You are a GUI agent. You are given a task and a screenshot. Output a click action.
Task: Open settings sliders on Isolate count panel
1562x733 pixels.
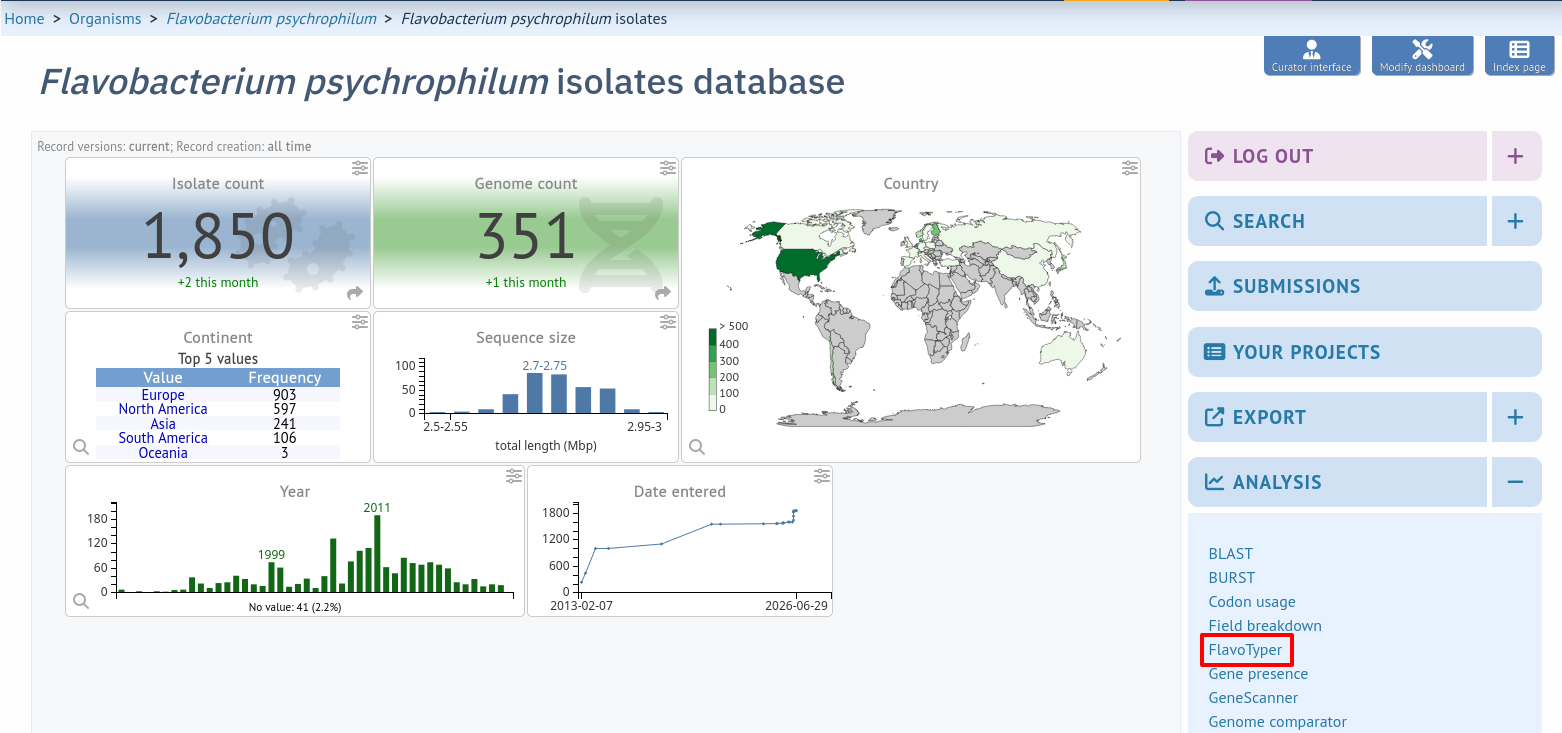coord(360,168)
